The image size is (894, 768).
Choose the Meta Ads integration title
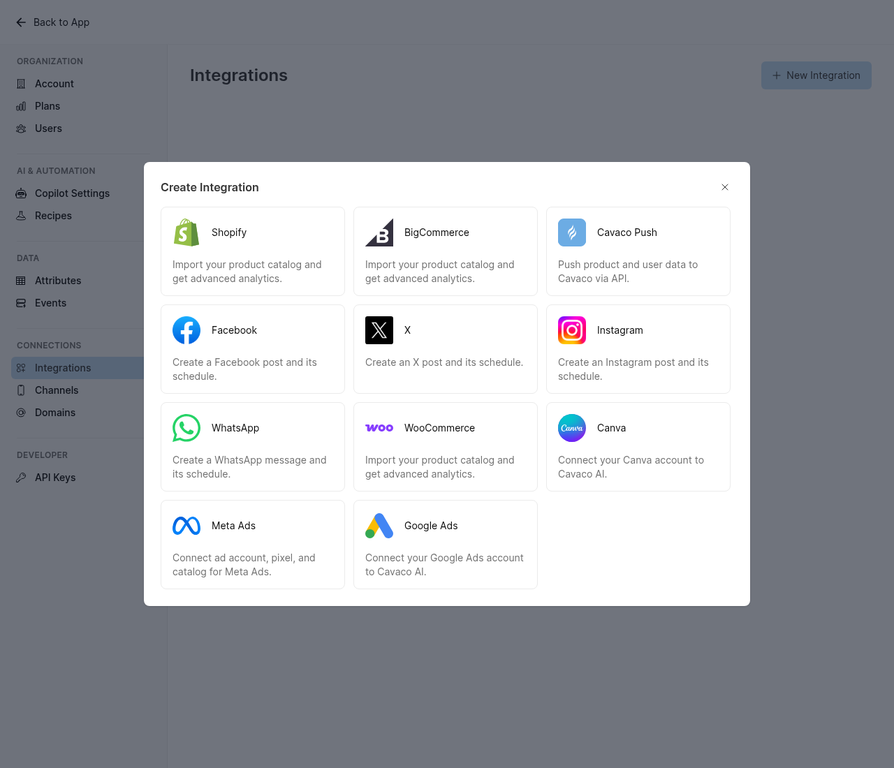pos(233,526)
